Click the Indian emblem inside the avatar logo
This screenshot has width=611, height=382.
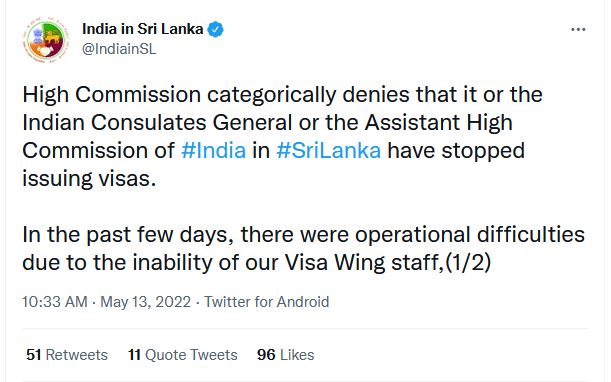[38, 36]
